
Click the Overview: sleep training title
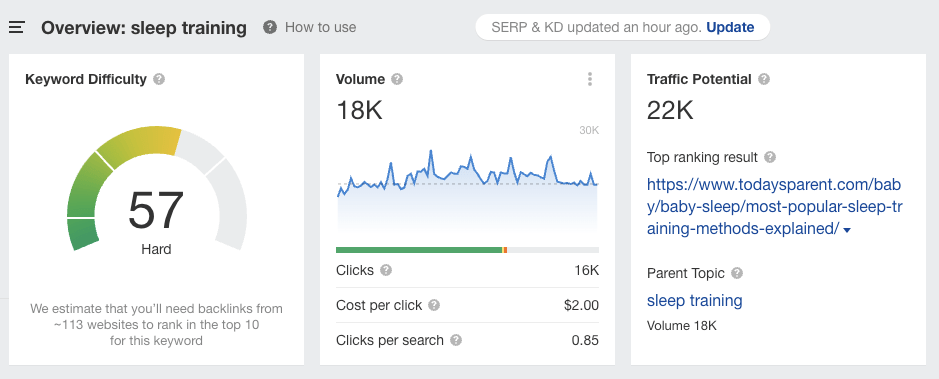coord(144,28)
